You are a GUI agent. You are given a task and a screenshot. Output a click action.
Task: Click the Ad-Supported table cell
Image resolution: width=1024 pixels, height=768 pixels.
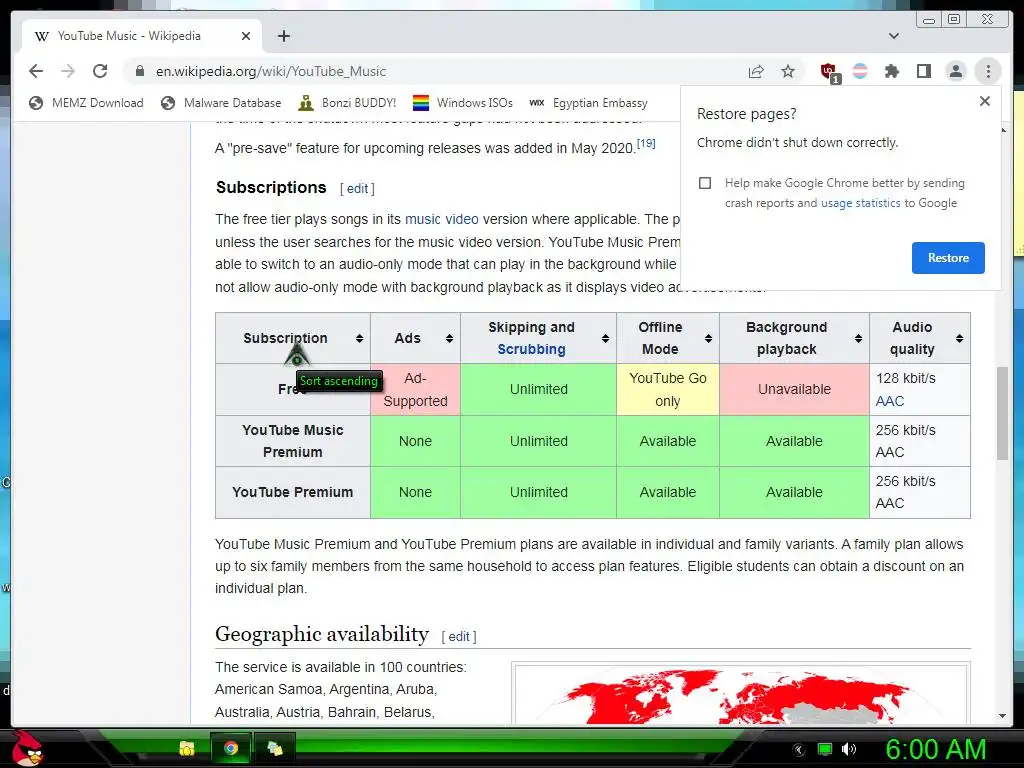tap(415, 389)
